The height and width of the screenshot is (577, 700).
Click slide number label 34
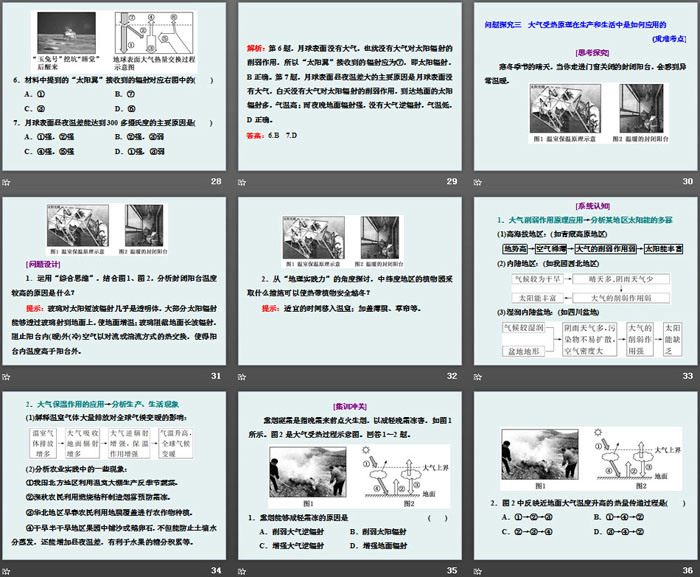click(217, 569)
